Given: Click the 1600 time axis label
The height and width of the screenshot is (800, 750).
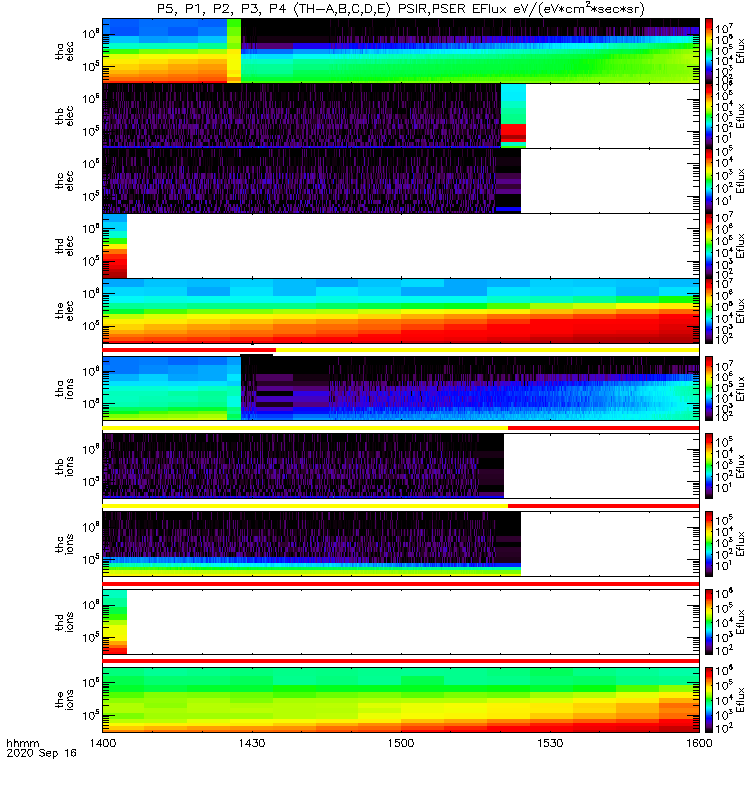Looking at the screenshot, I should [x=699, y=743].
